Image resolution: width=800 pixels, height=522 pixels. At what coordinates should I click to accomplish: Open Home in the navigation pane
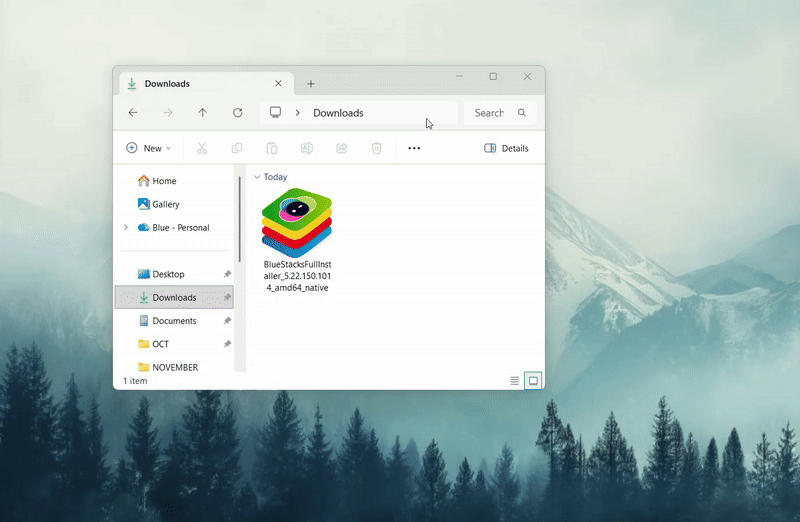pyautogui.click(x=164, y=181)
